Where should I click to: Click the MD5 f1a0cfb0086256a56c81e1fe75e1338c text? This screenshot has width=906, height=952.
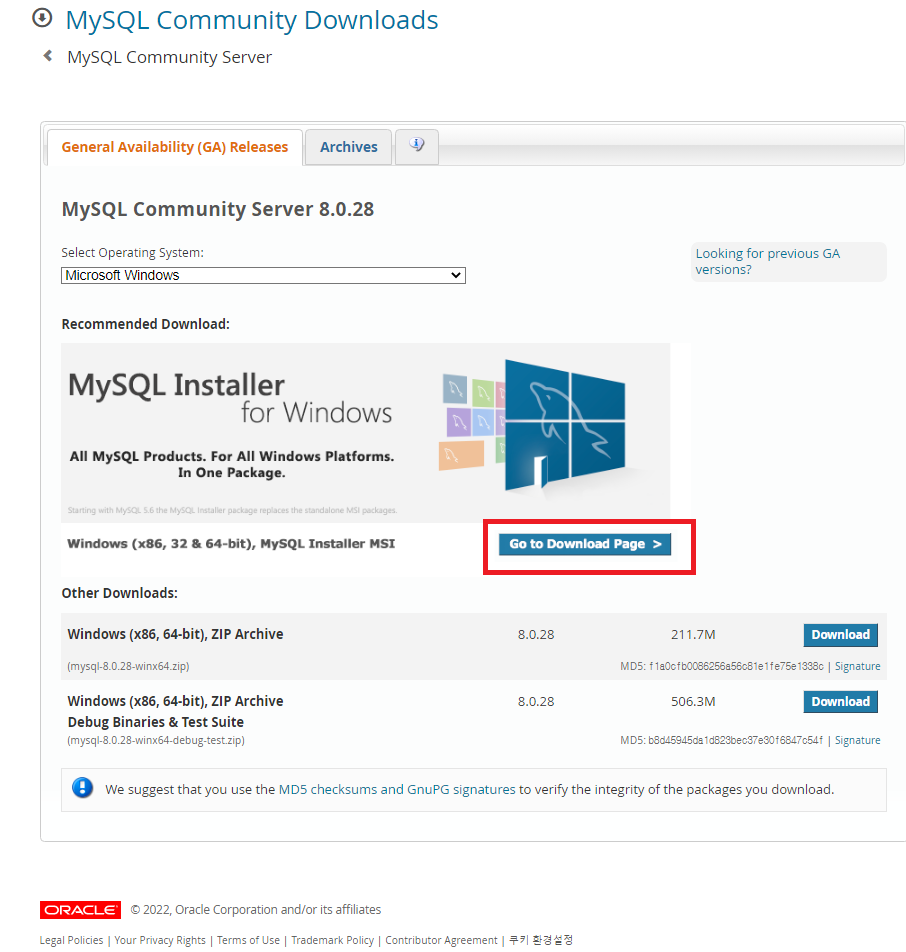[721, 666]
